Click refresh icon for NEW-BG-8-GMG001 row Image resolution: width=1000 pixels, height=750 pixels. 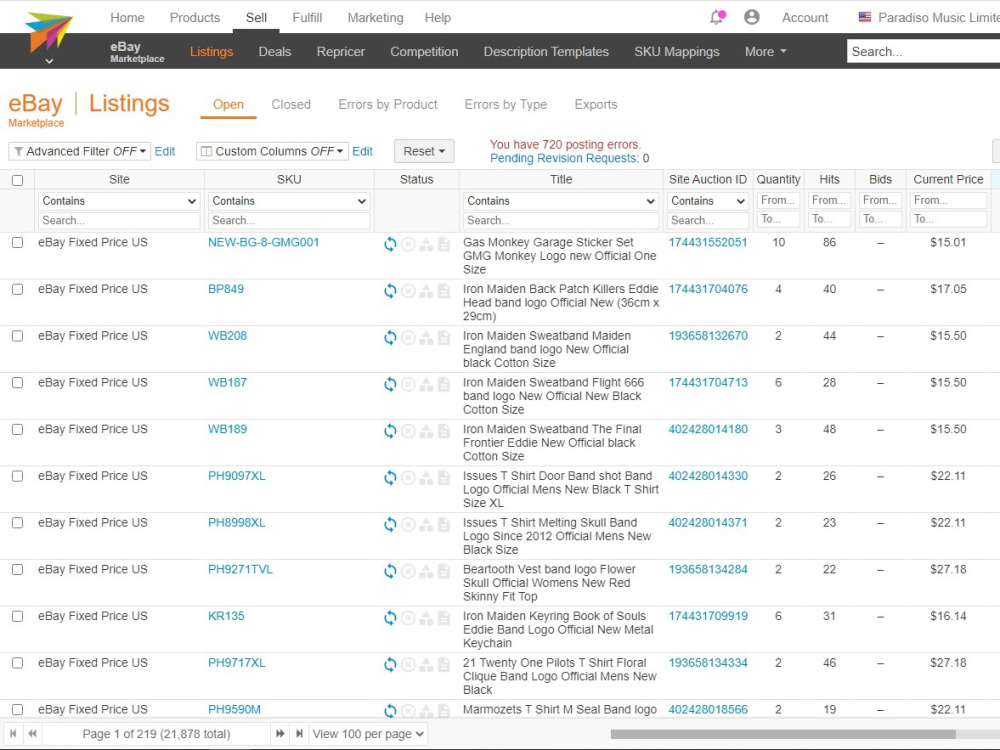(x=390, y=244)
